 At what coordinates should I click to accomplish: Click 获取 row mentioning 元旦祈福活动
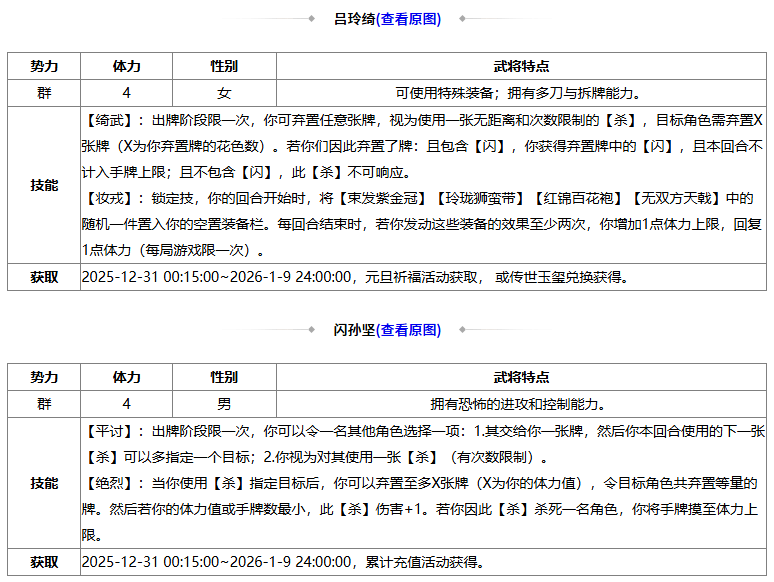(x=387, y=277)
